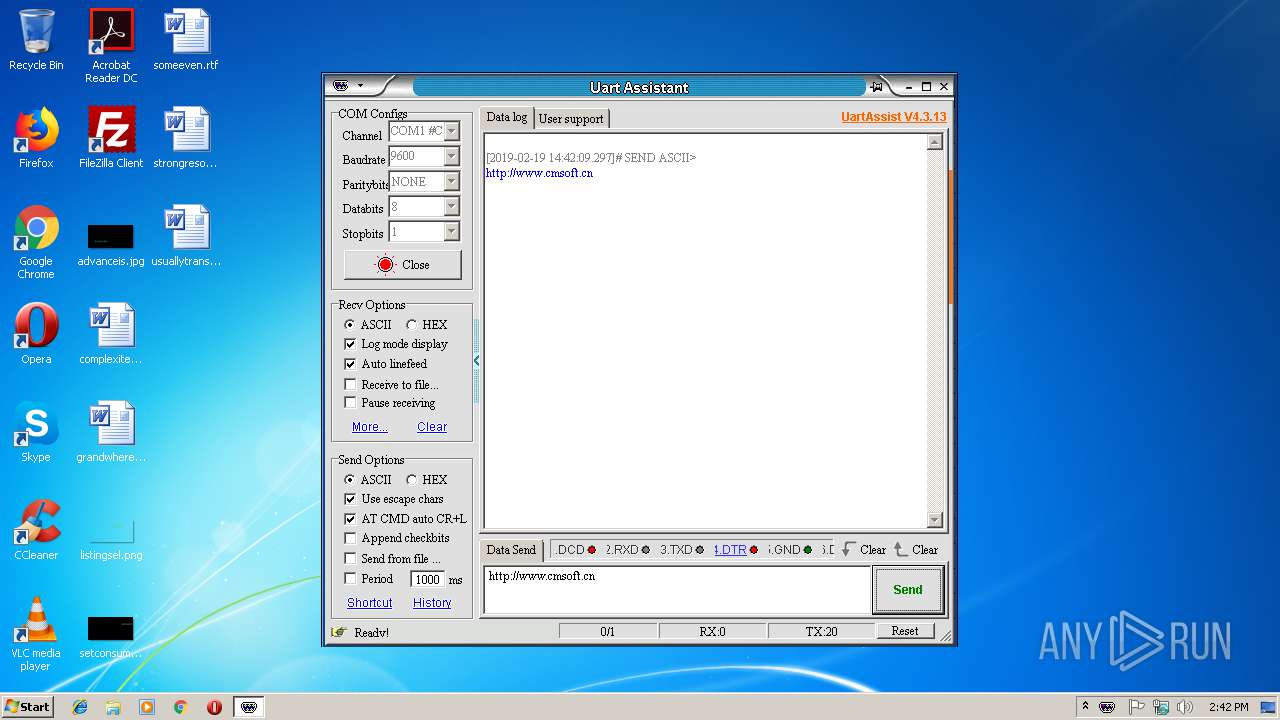1280x720 pixels.
Task: Launch VLC media player from the desktop
Action: pyautogui.click(x=36, y=634)
